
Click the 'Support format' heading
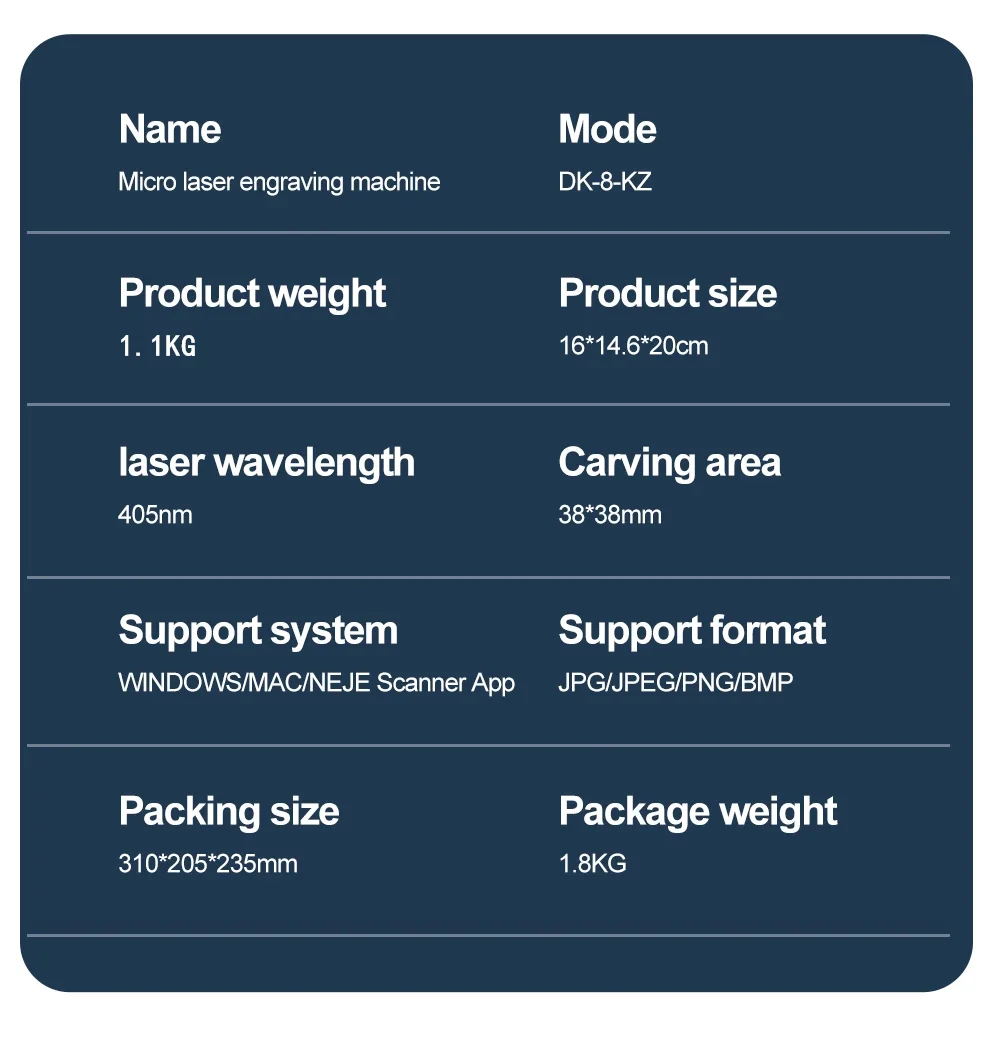point(693,632)
